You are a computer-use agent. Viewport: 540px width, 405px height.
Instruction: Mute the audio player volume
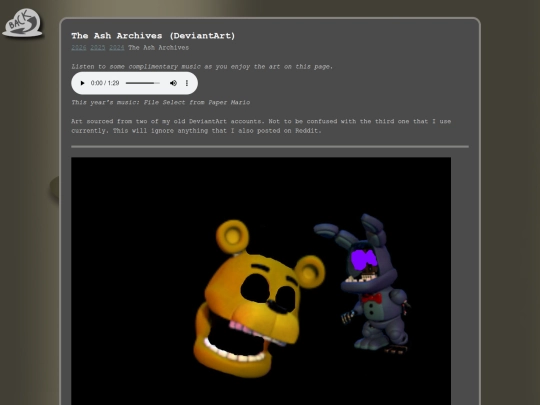click(173, 83)
